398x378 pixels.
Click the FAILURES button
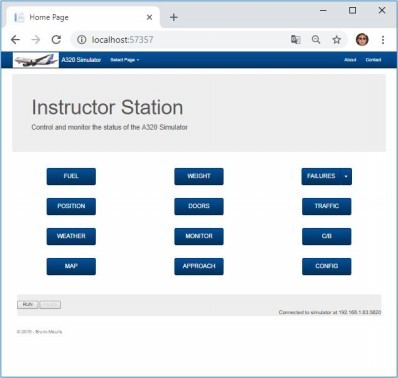(x=321, y=176)
